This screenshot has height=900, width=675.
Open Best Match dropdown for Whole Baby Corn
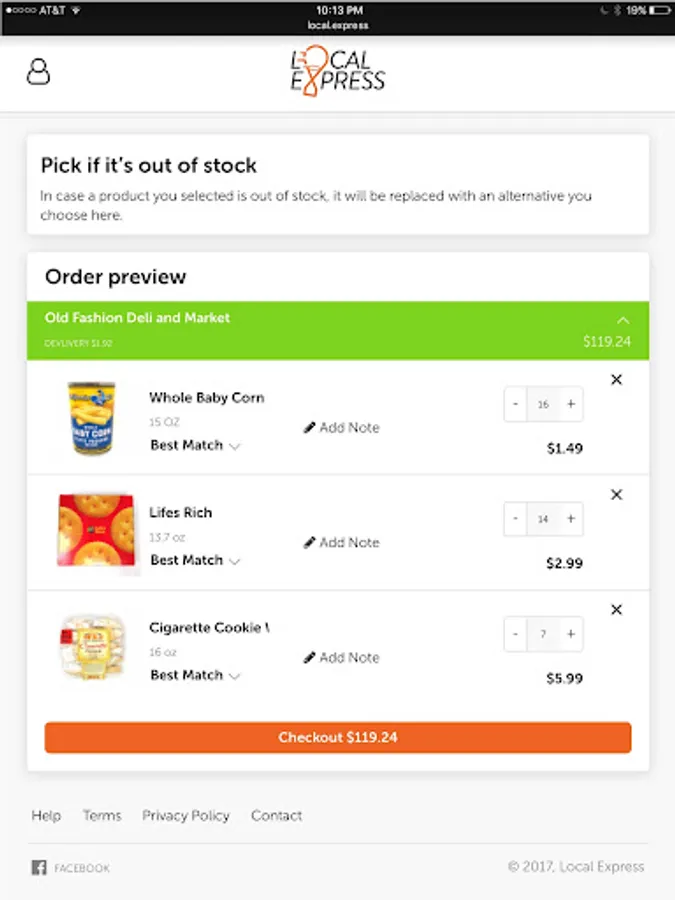(x=195, y=446)
